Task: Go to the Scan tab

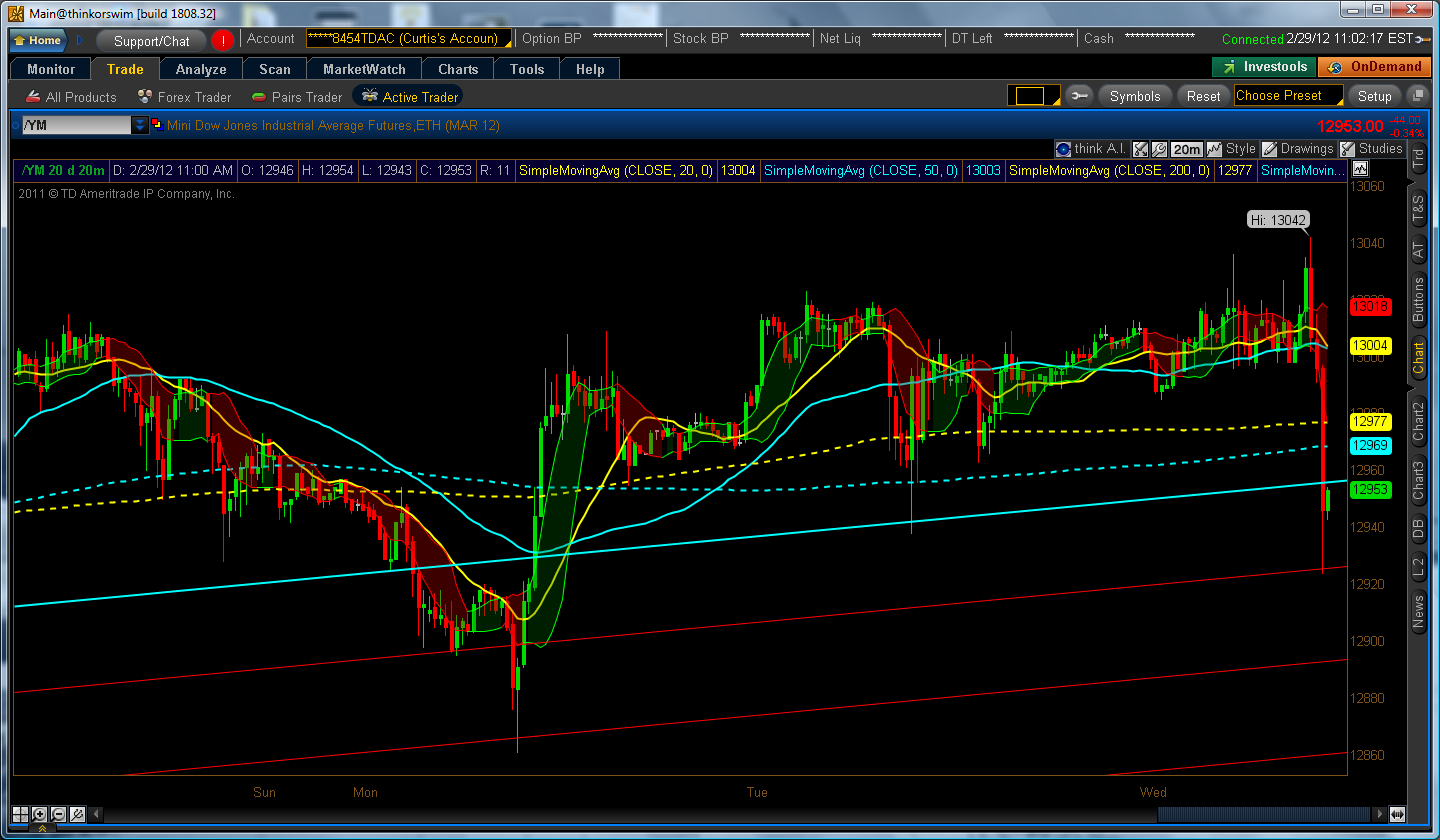Action: pyautogui.click(x=275, y=69)
